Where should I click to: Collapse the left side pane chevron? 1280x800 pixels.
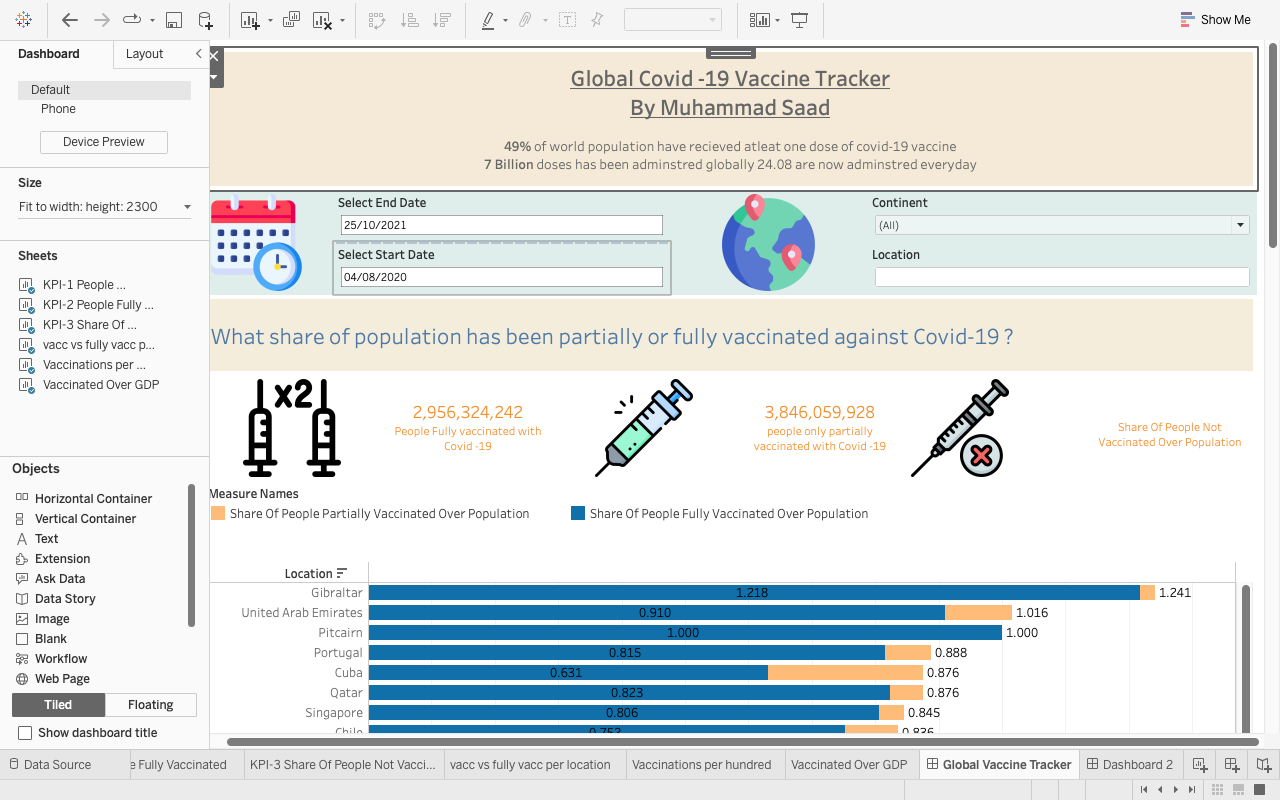198,54
